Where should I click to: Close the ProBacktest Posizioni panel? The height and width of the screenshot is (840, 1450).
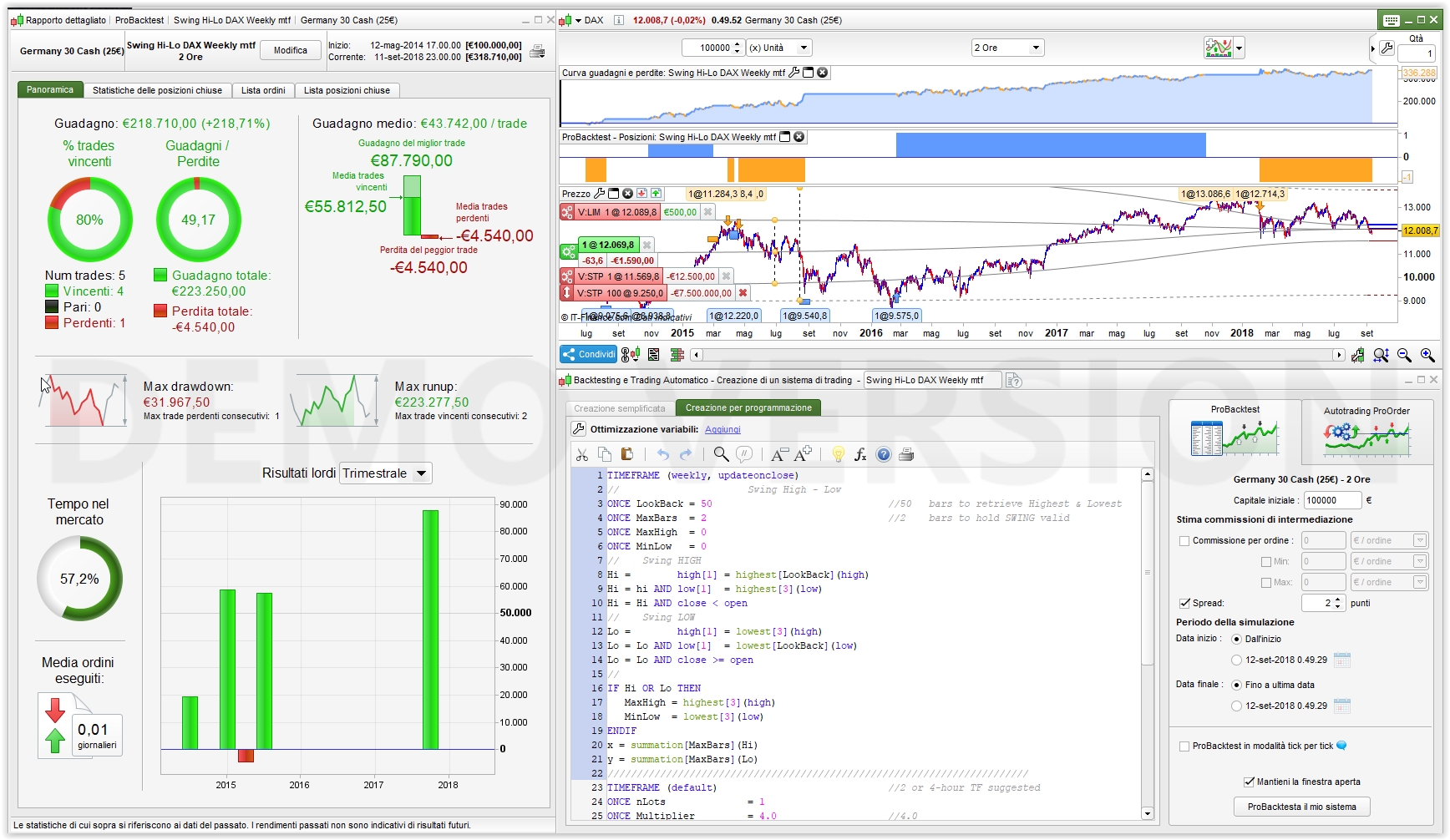(x=799, y=137)
